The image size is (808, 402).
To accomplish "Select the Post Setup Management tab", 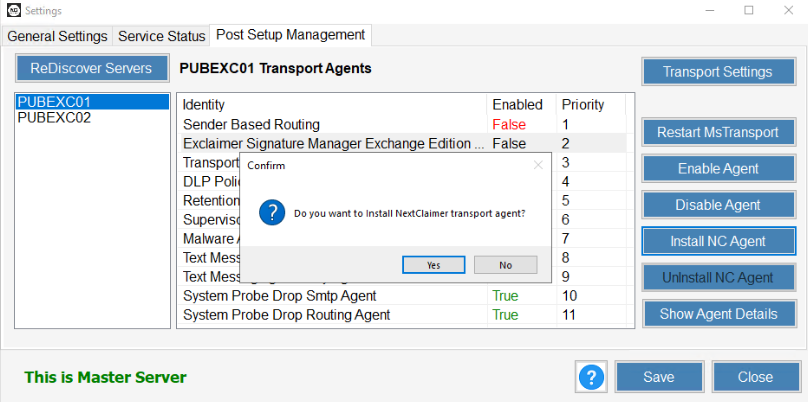I will 290,35.
